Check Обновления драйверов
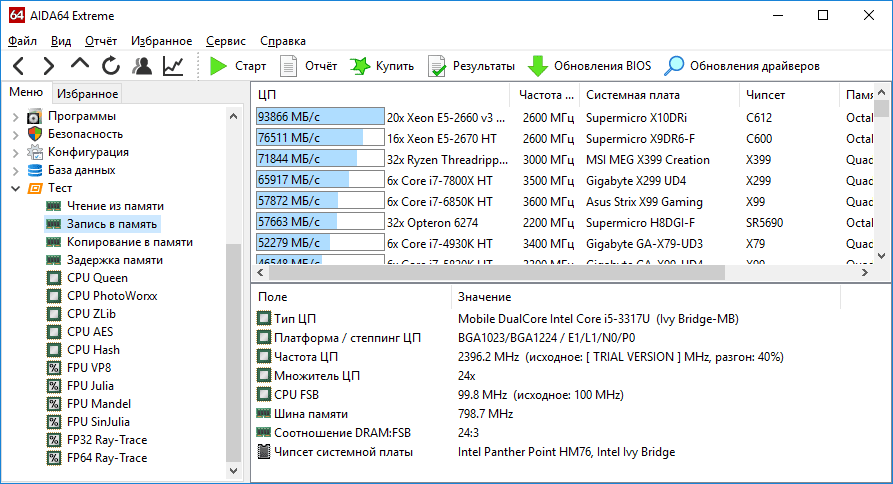Image resolution: width=893 pixels, height=484 pixels. (742, 66)
